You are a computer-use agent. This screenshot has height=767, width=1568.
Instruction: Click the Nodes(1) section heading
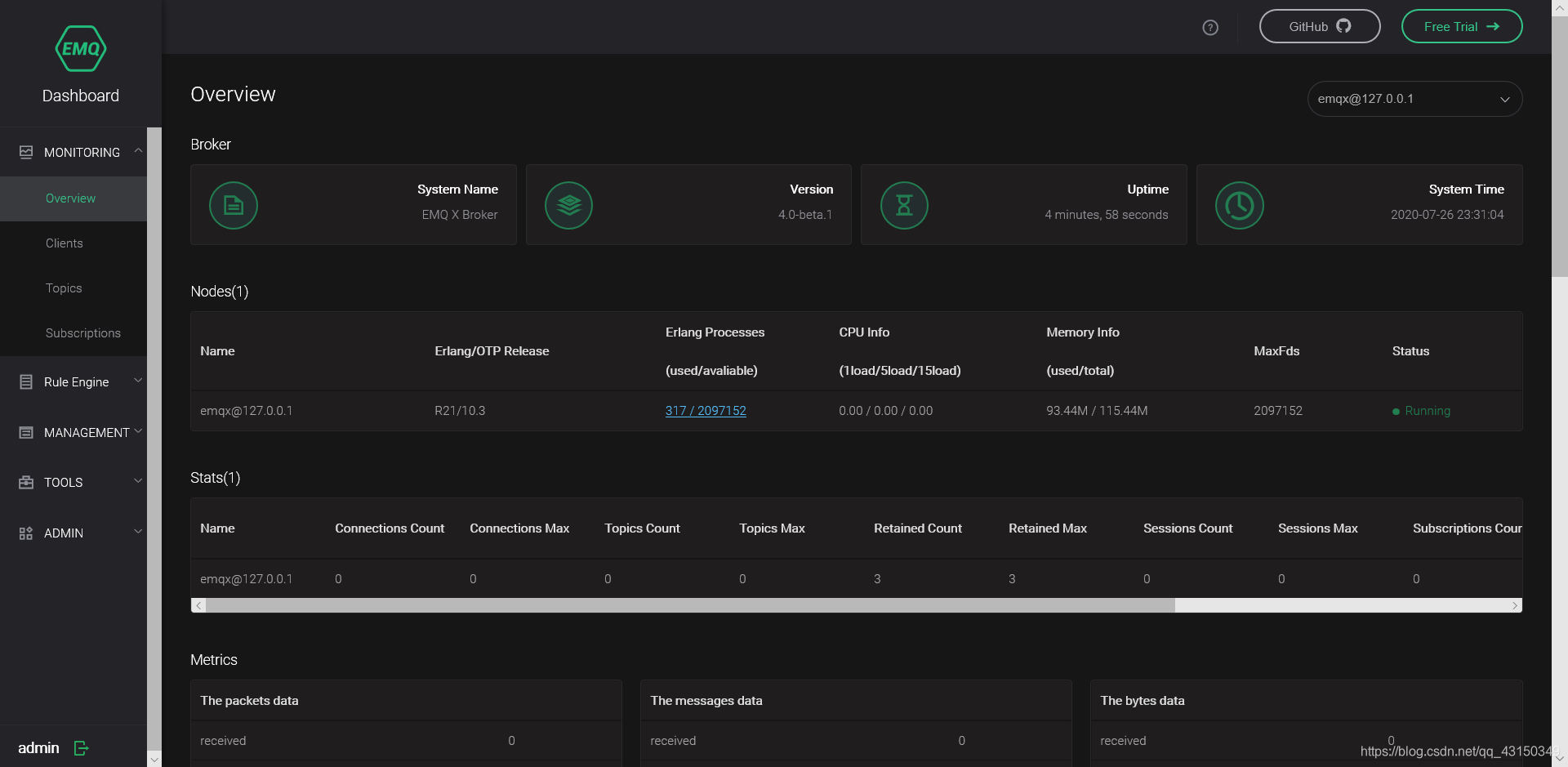(x=220, y=292)
